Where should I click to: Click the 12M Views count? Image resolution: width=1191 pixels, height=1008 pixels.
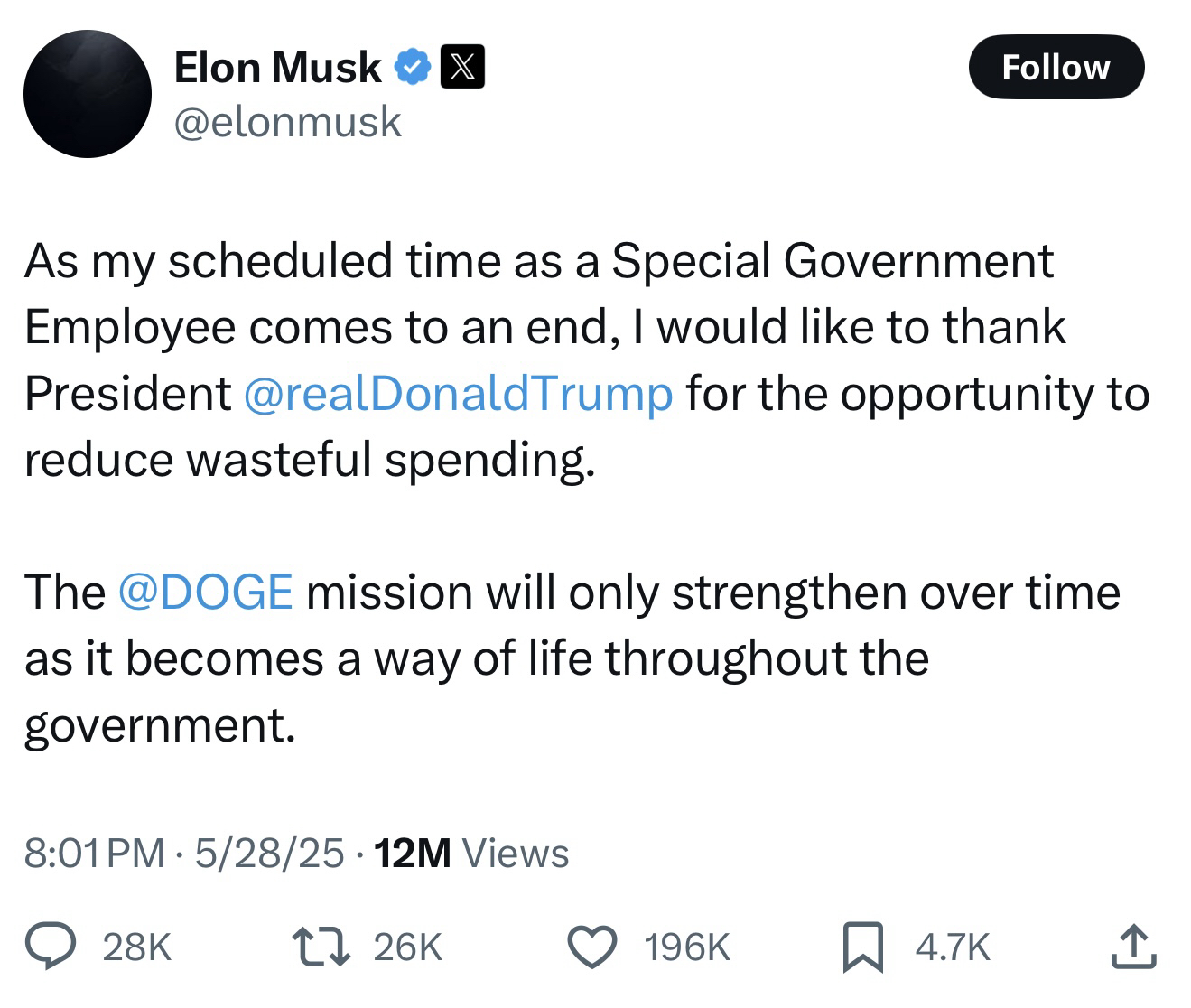pyautogui.click(x=470, y=853)
